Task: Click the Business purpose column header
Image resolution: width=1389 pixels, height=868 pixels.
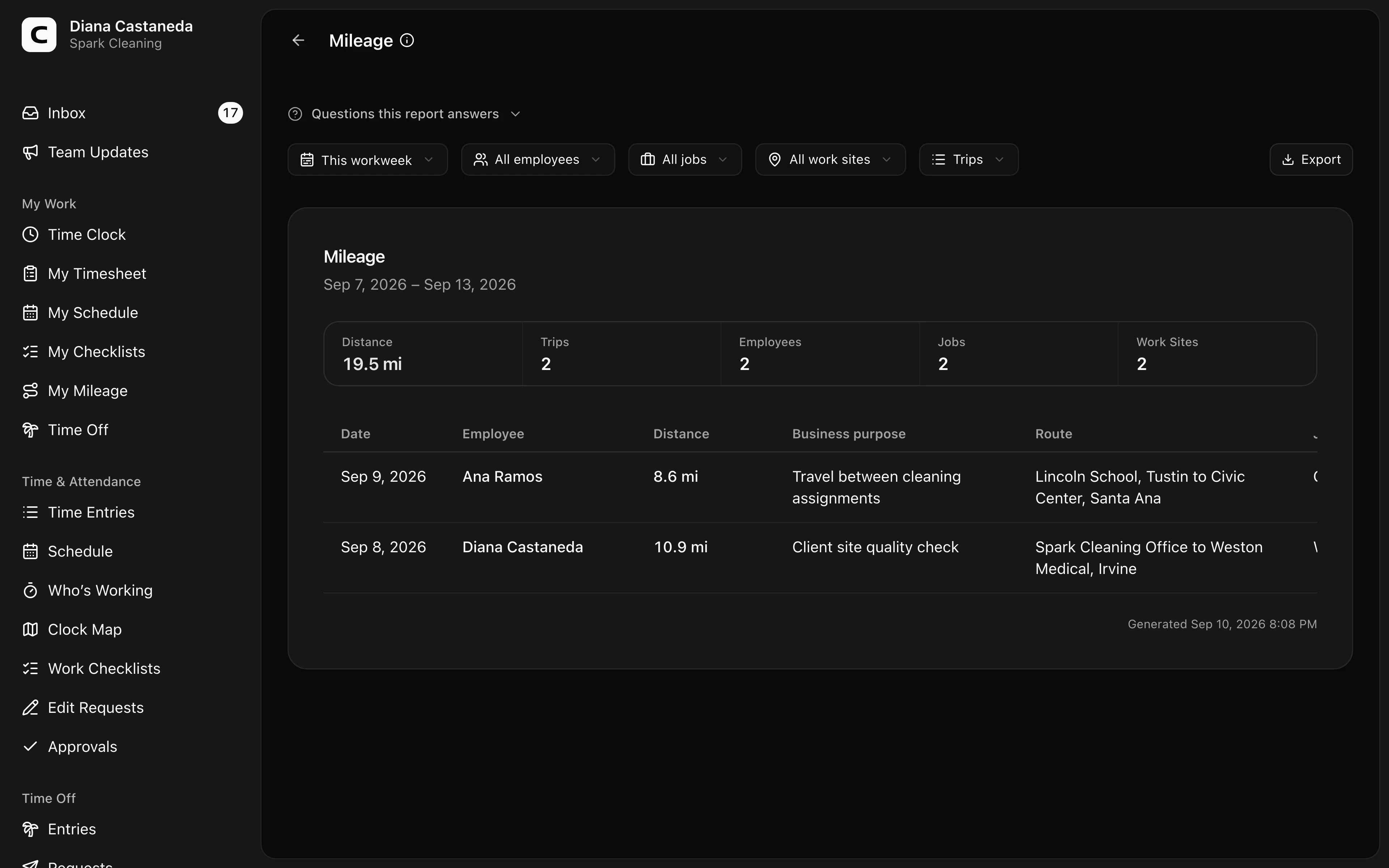Action: 849,434
